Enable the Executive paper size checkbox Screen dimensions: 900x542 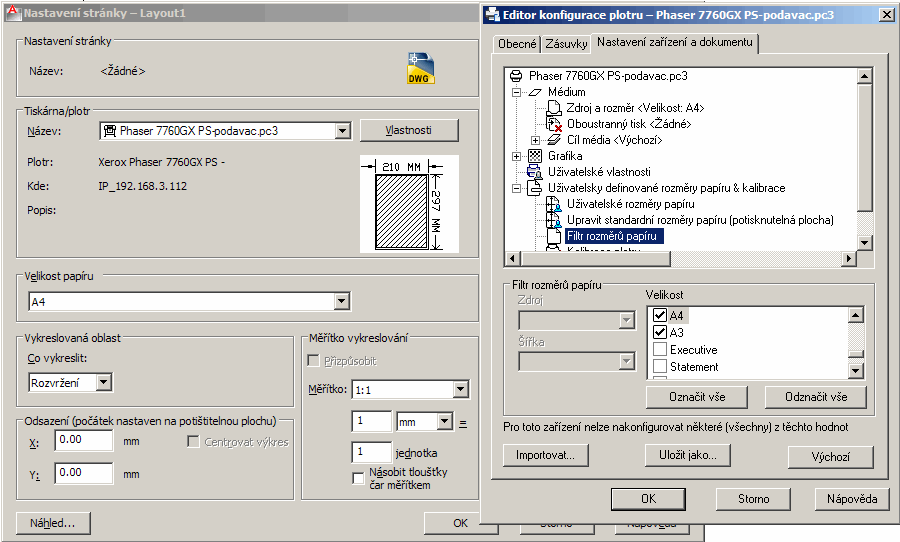click(660, 350)
